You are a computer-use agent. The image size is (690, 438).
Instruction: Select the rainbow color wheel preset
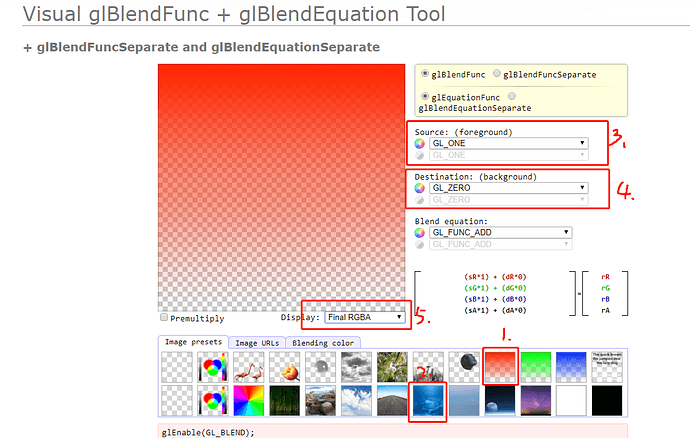249,401
